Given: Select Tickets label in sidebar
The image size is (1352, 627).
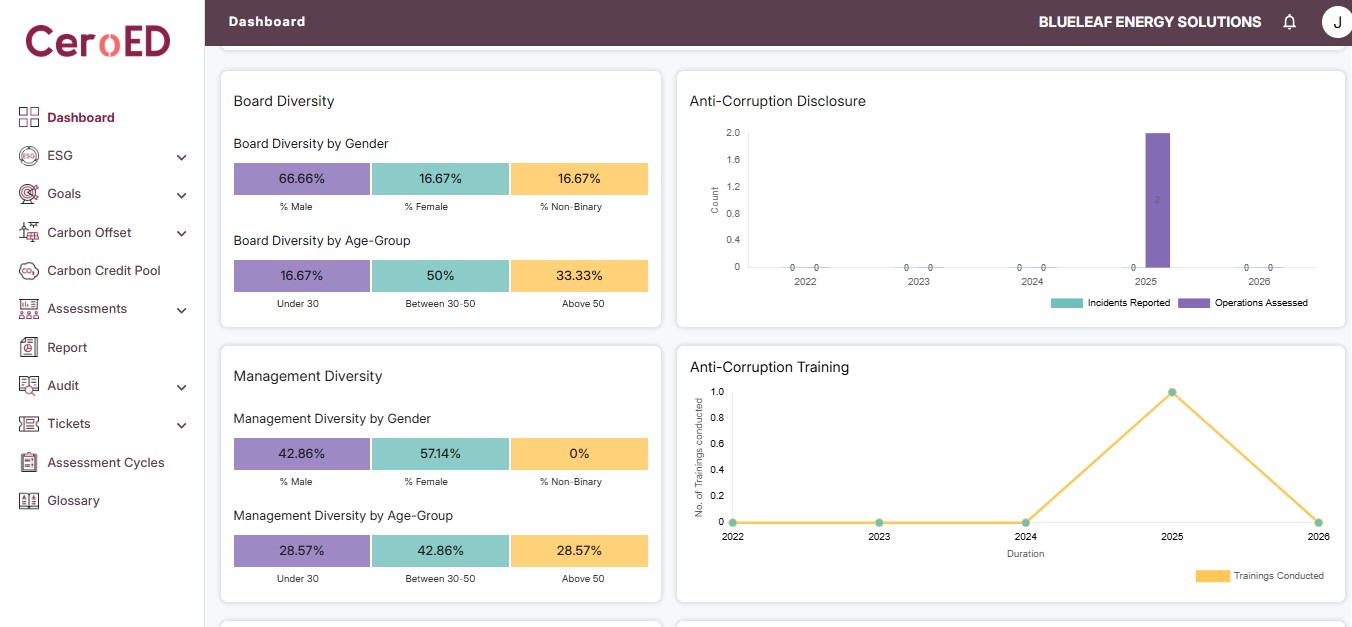Looking at the screenshot, I should click(x=69, y=424).
